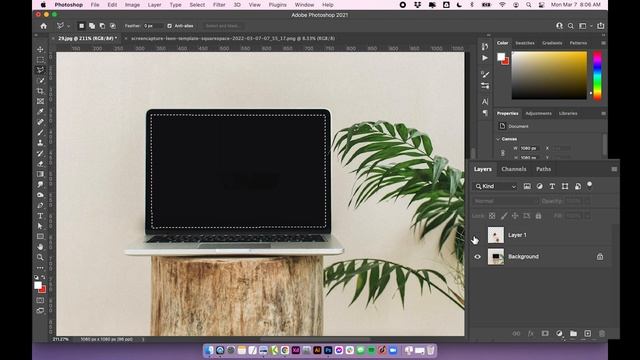Click the search icon in options bar
The width and height of the screenshot is (640, 360).
pos(571,26)
